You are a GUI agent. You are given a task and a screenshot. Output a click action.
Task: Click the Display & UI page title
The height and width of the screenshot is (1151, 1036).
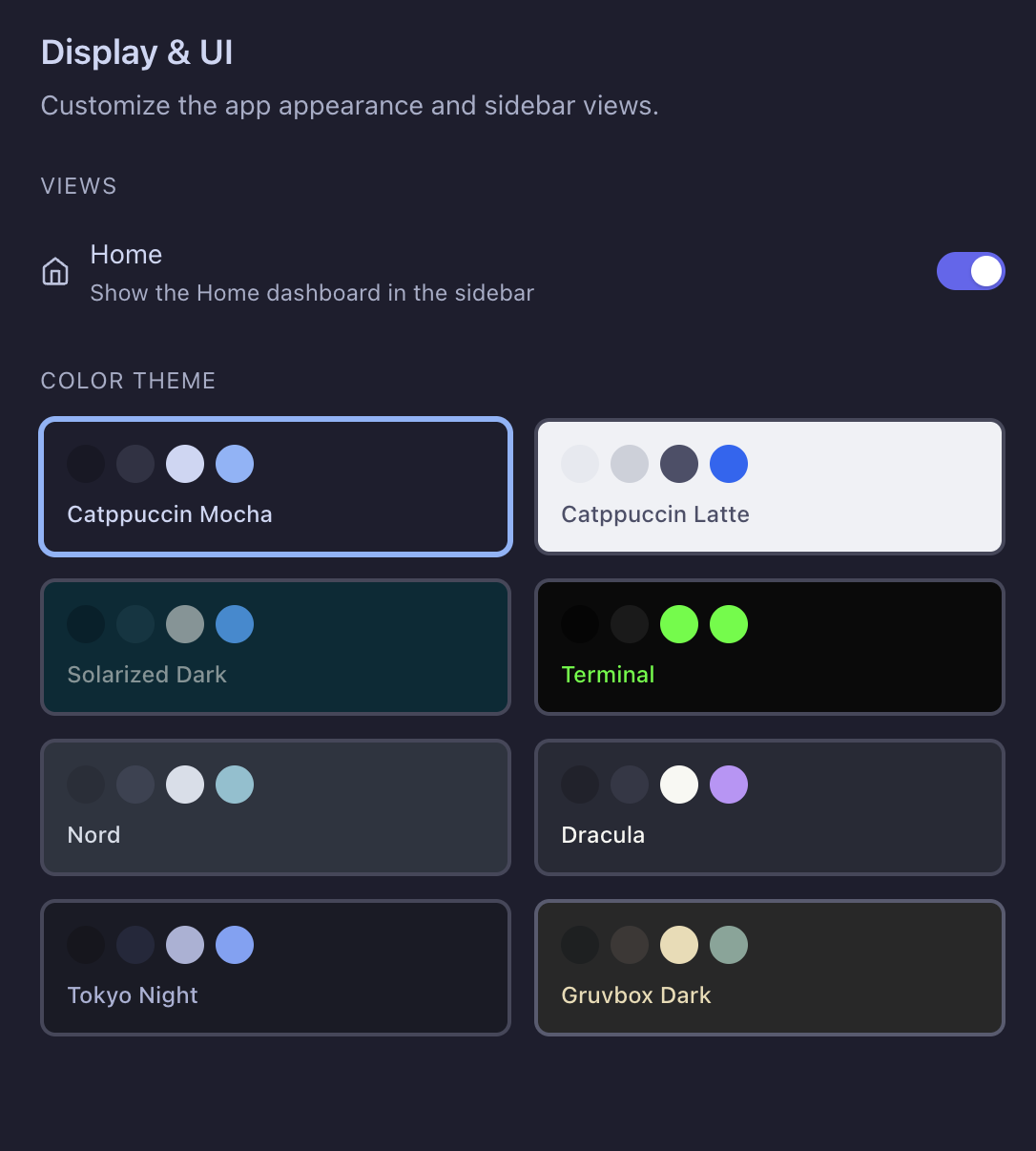click(136, 52)
